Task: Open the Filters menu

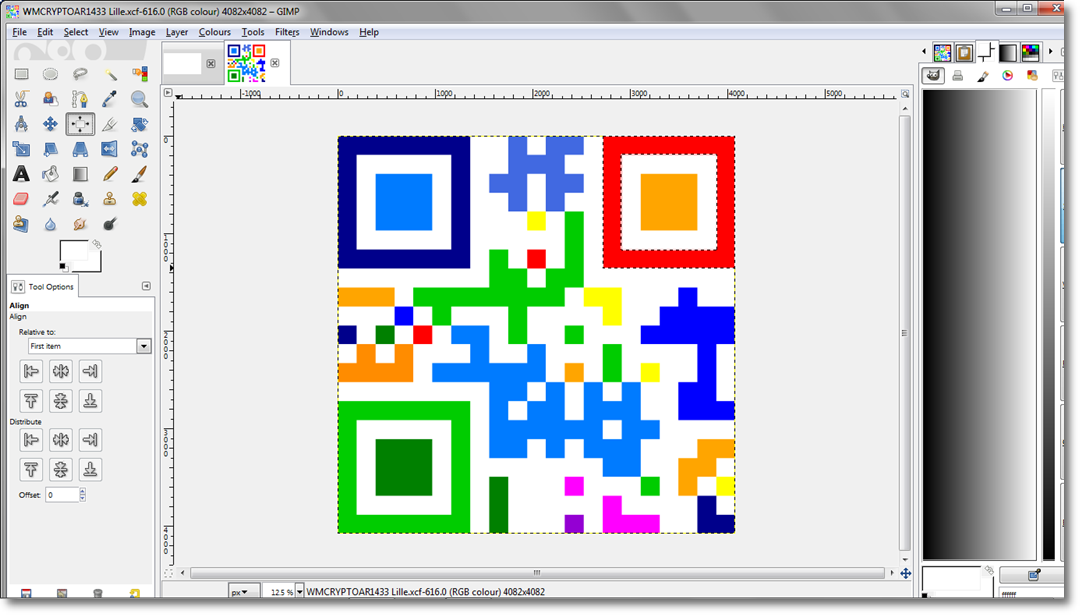Action: (287, 32)
